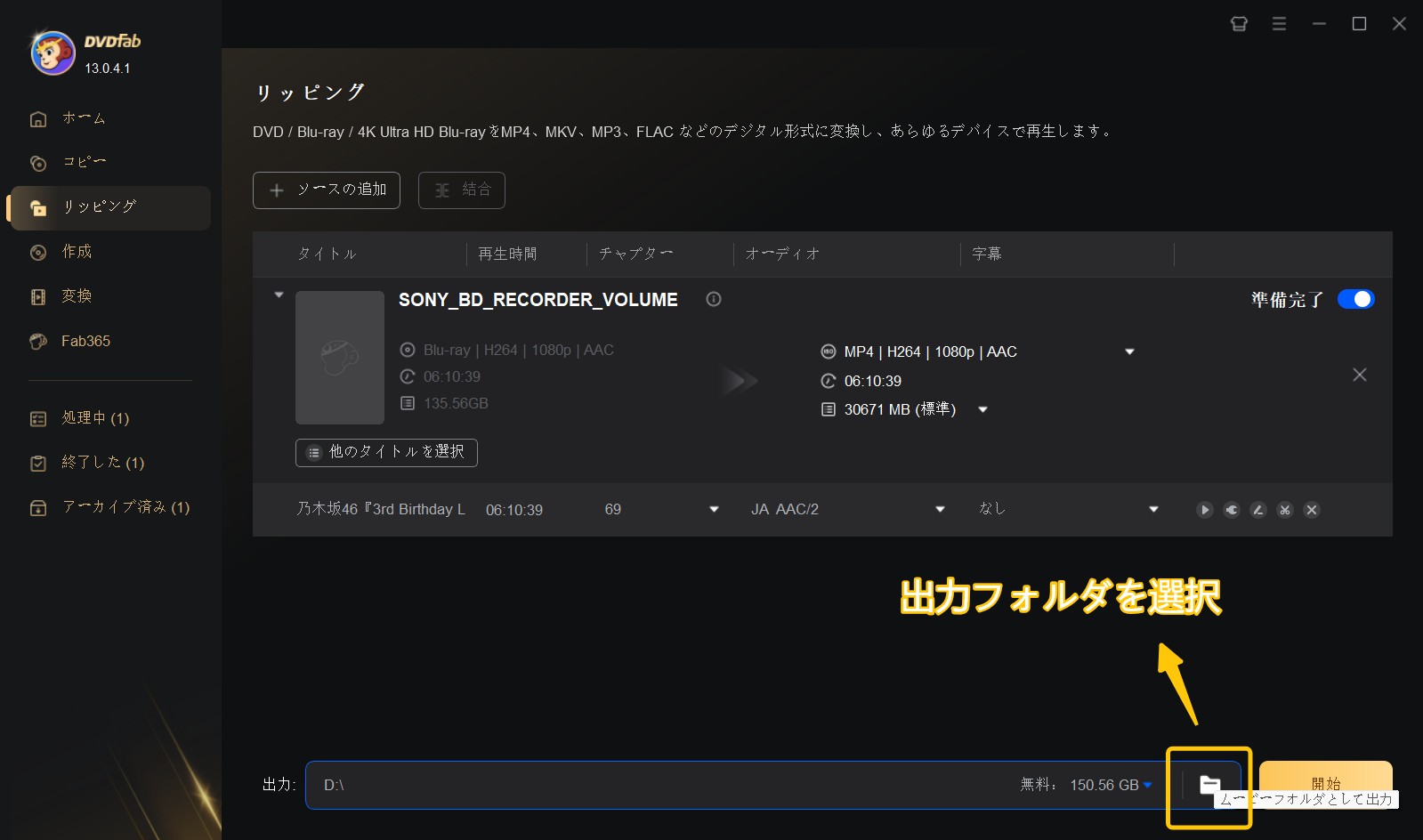Select the リッピング module
Viewport: 1423px width, 840px height.
110,207
